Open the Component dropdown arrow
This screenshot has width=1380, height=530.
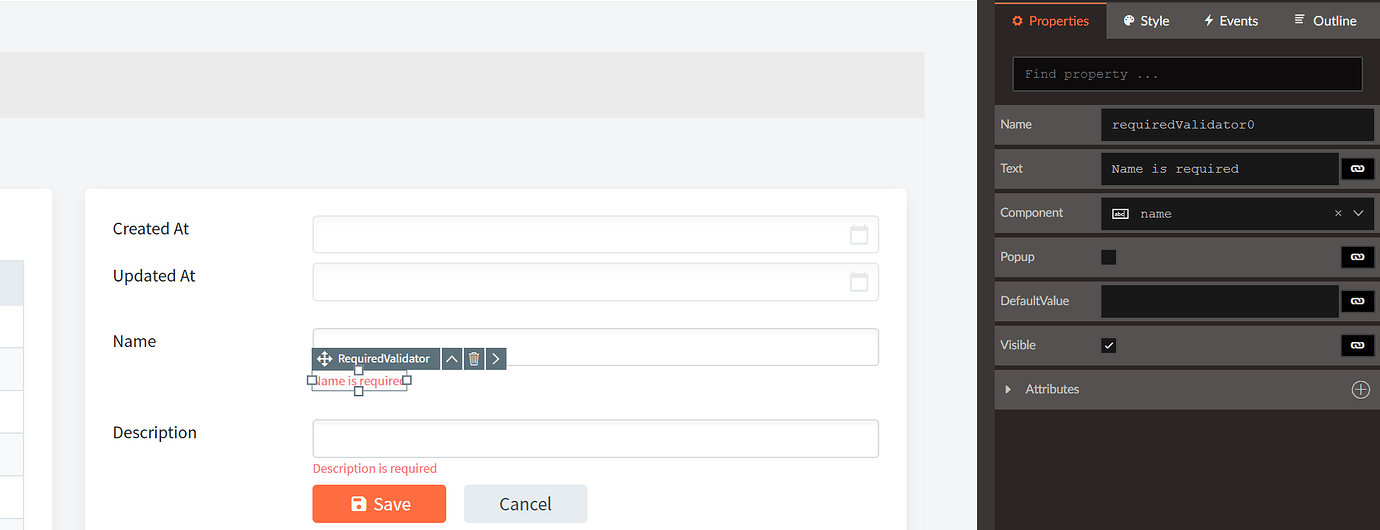(1358, 213)
